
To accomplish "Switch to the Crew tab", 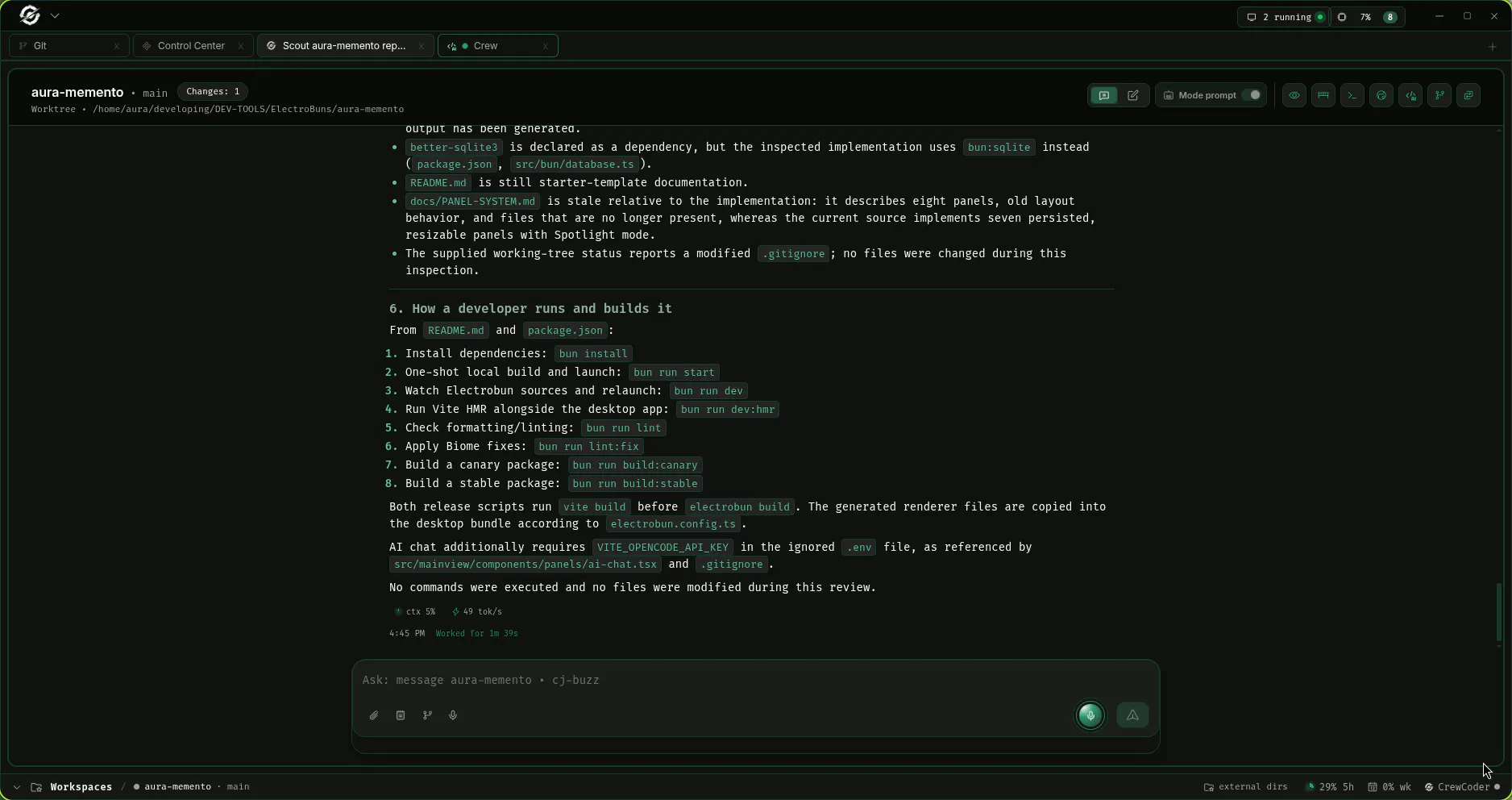I will (498, 46).
